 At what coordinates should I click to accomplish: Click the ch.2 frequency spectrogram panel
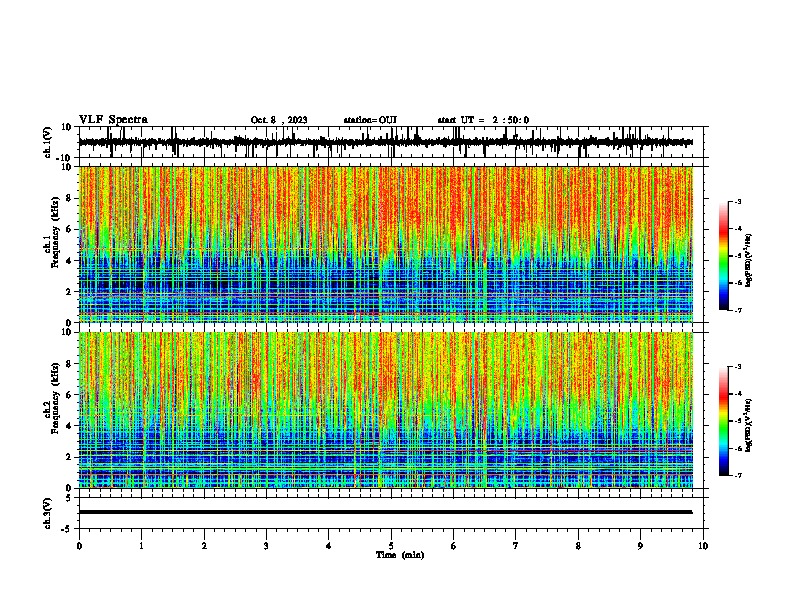(x=386, y=410)
